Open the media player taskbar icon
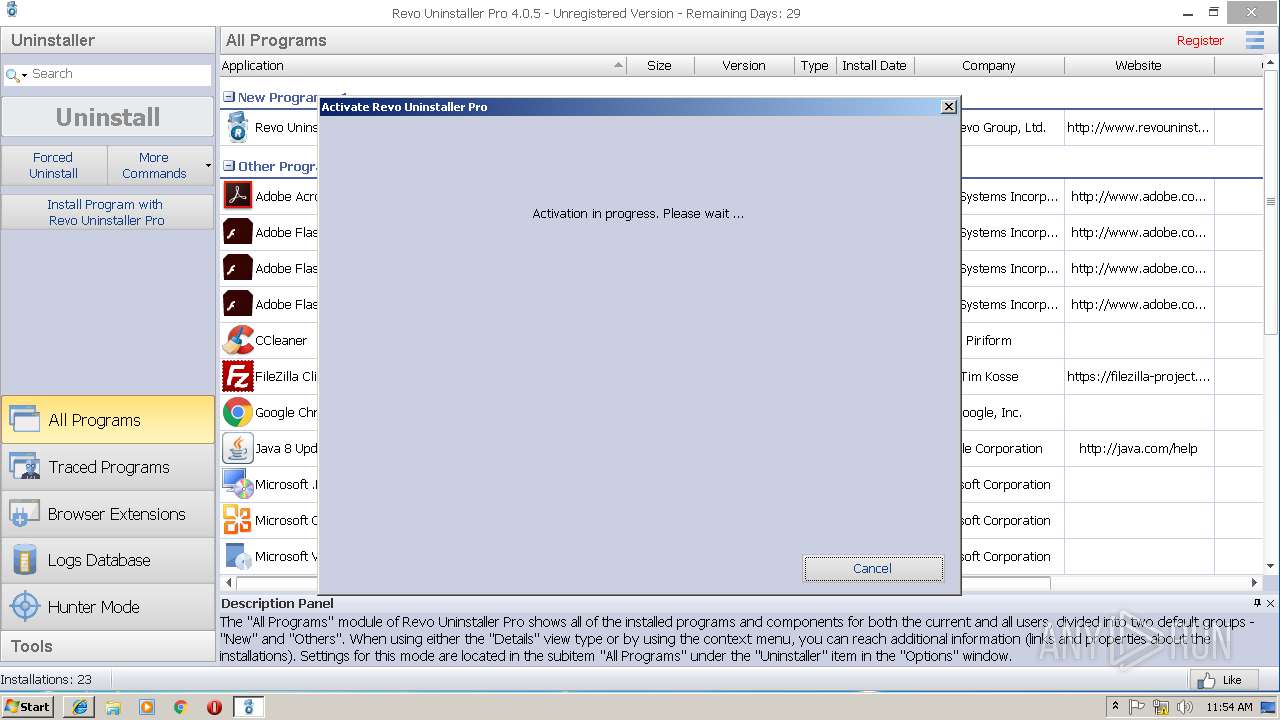 (147, 707)
